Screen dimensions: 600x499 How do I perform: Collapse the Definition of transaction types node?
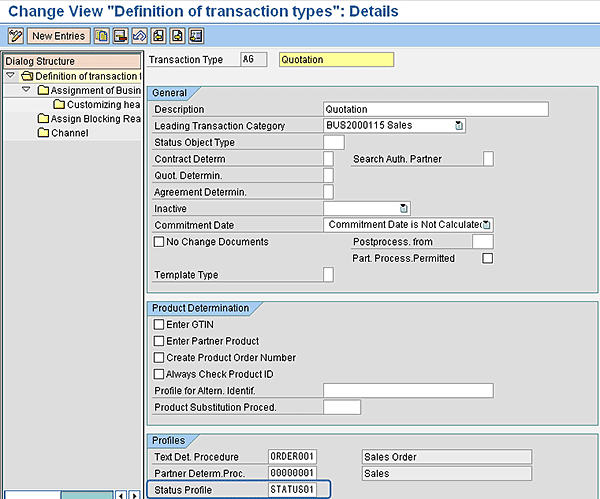11,76
